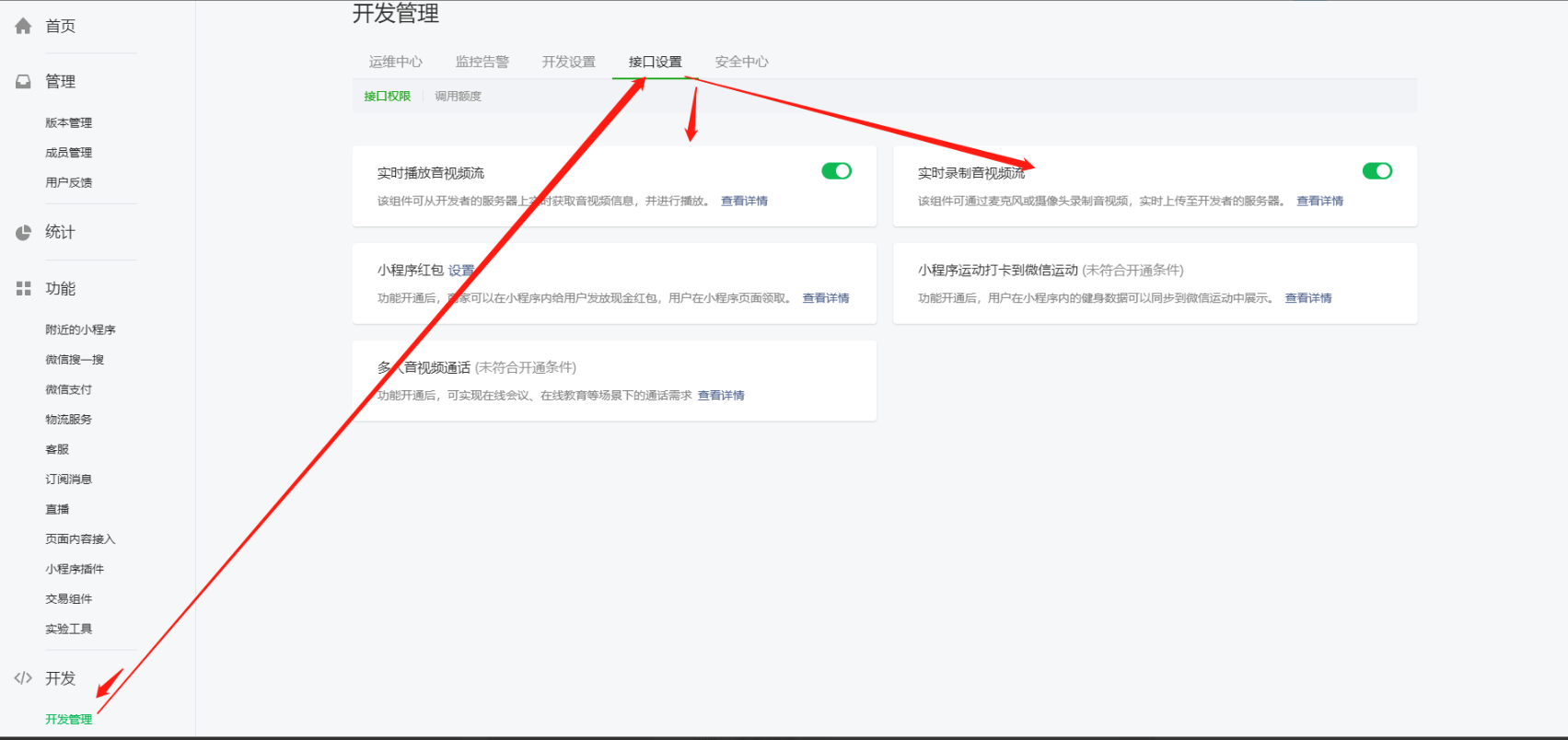Open 统计 section in sidebar
The width and height of the screenshot is (1568, 740).
(x=61, y=232)
